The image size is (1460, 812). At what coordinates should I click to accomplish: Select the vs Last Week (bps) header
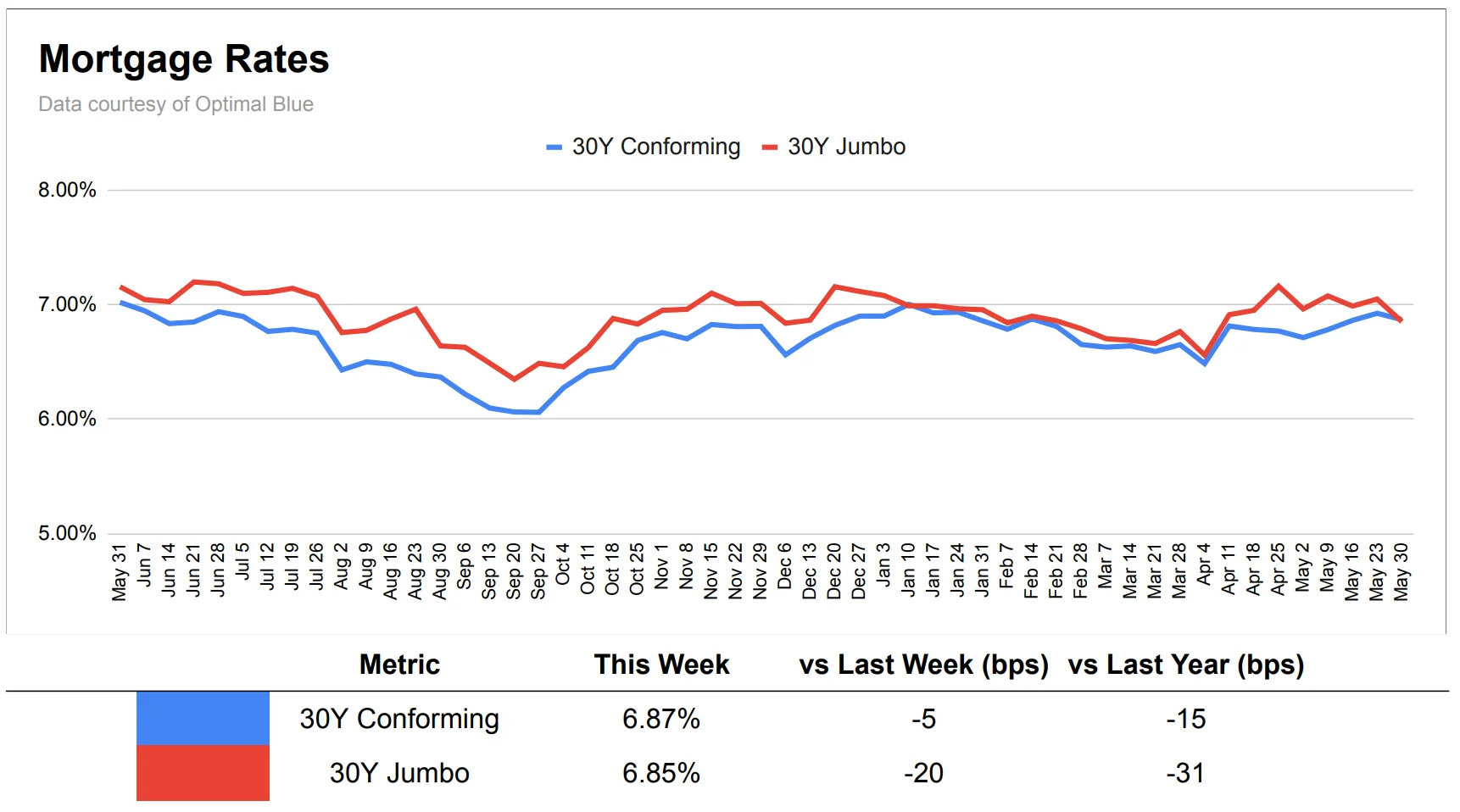pos(923,665)
